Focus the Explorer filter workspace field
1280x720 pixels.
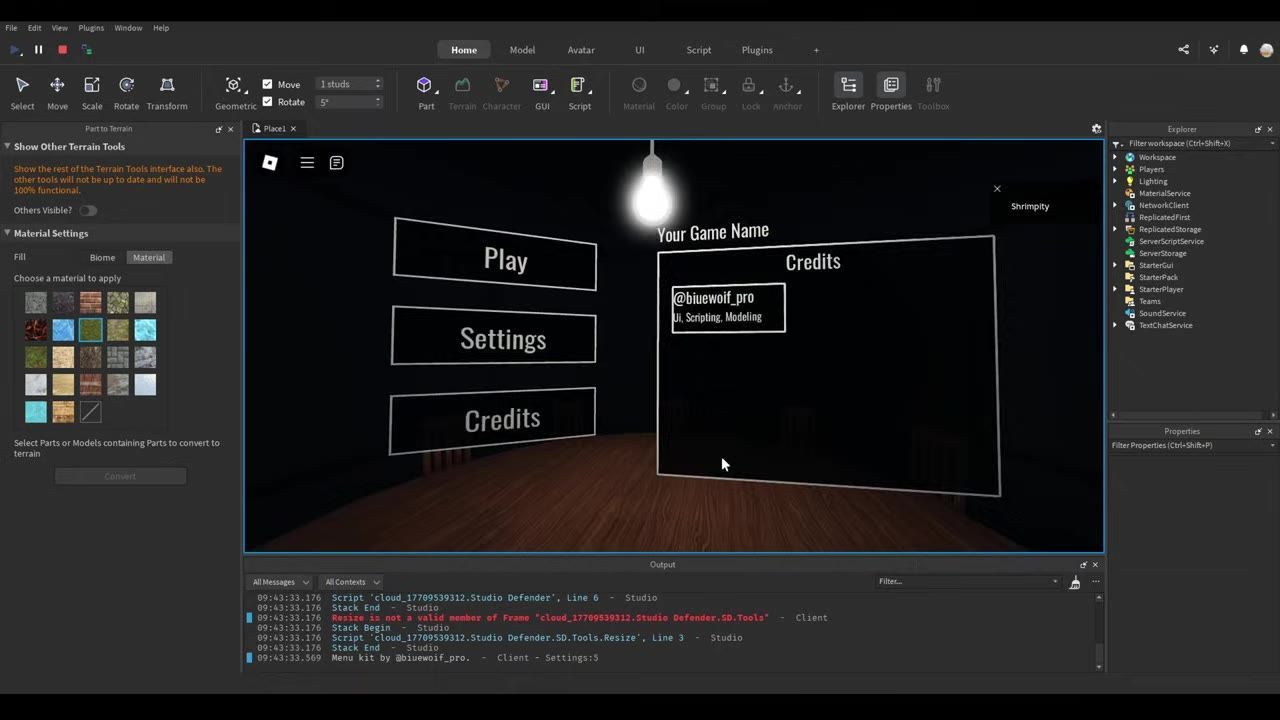click(1194, 143)
